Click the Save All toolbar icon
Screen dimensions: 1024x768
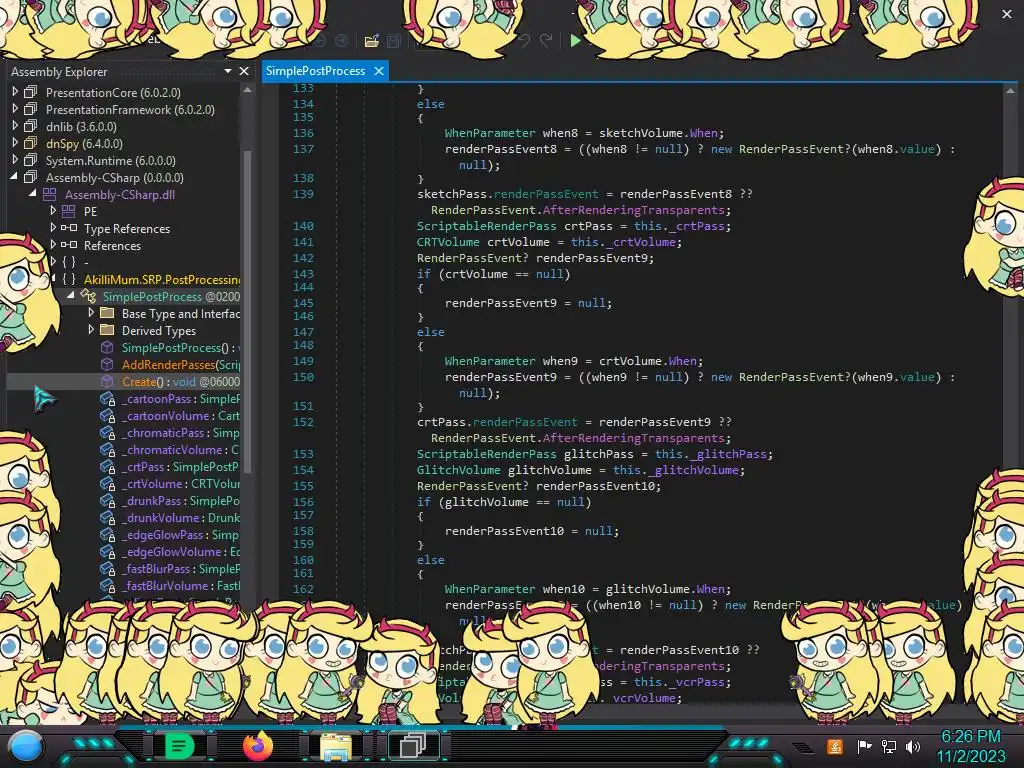(394, 41)
